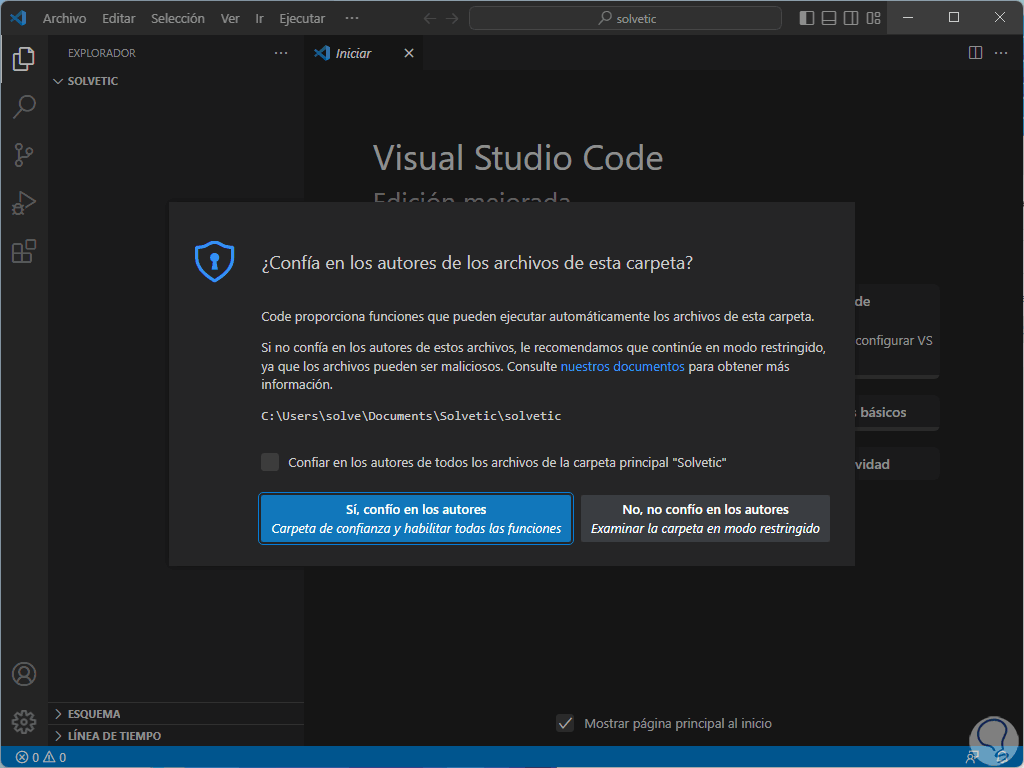Image resolution: width=1024 pixels, height=768 pixels.
Task: Open the Ver menu
Action: tap(230, 18)
